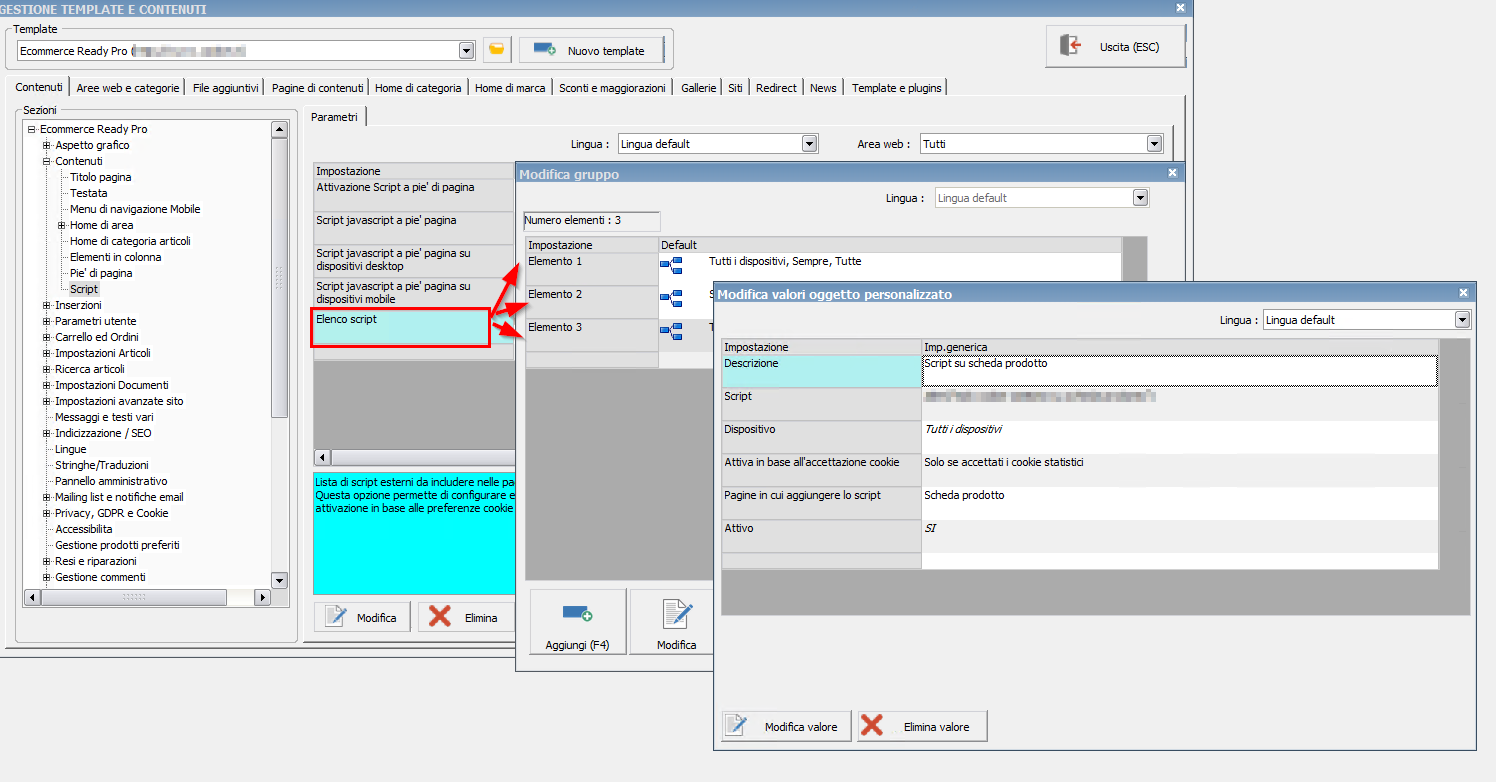This screenshot has width=1496, height=782.
Task: Click the Elimina valore button
Action: [x=922, y=726]
